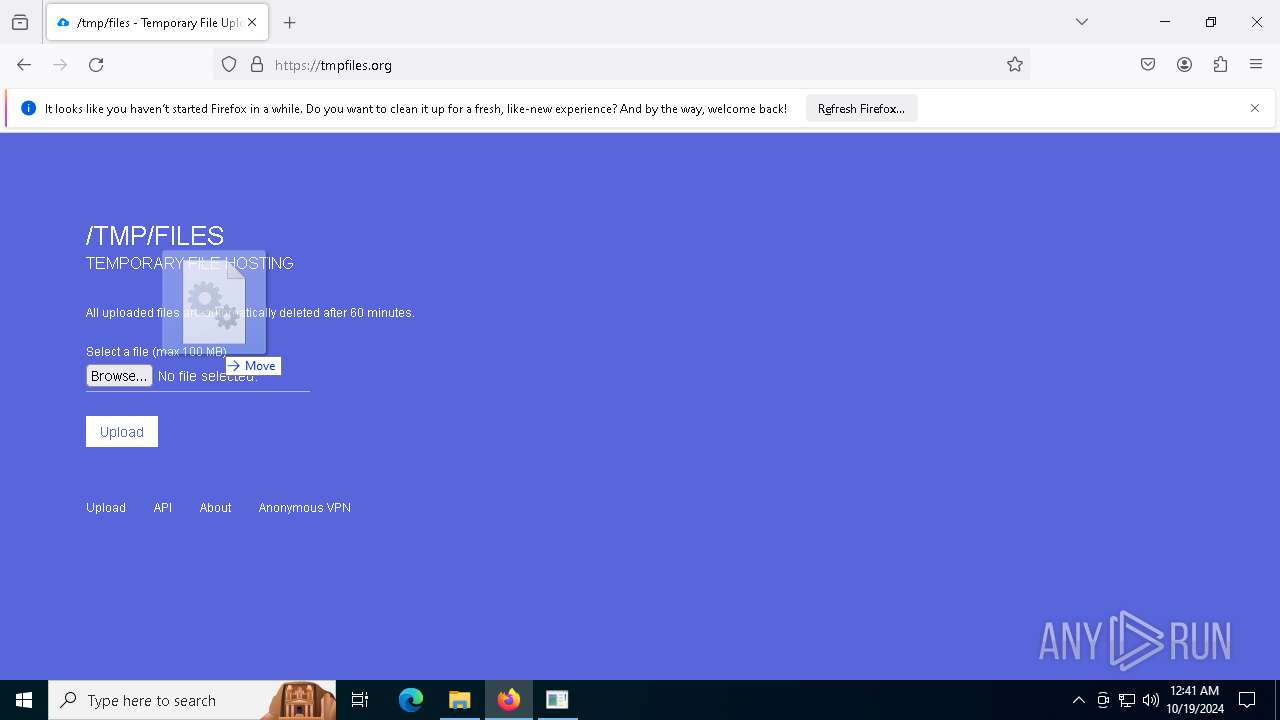
Task: Click the Upload button
Action: click(122, 432)
